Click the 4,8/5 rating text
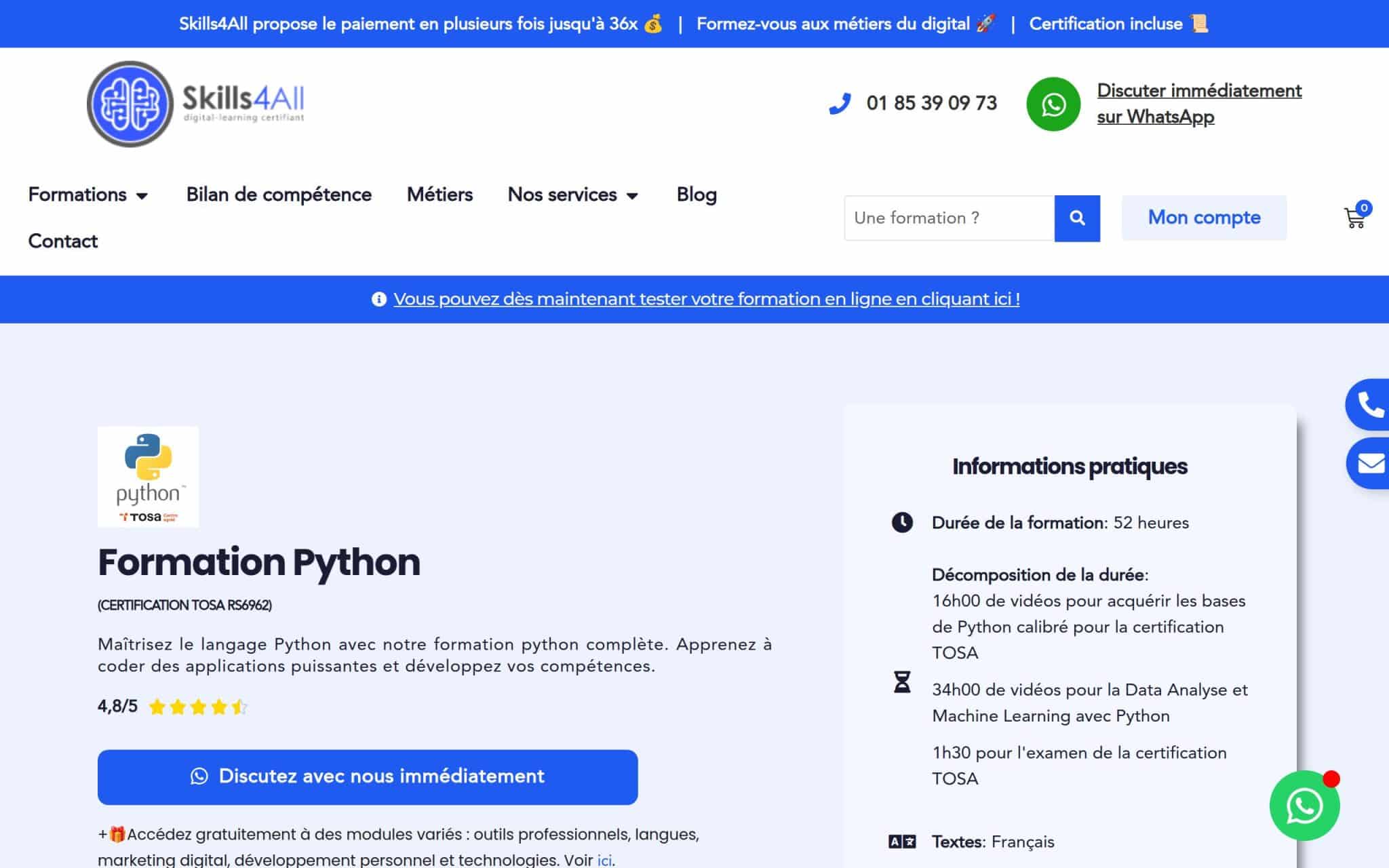1389x868 pixels. (117, 707)
